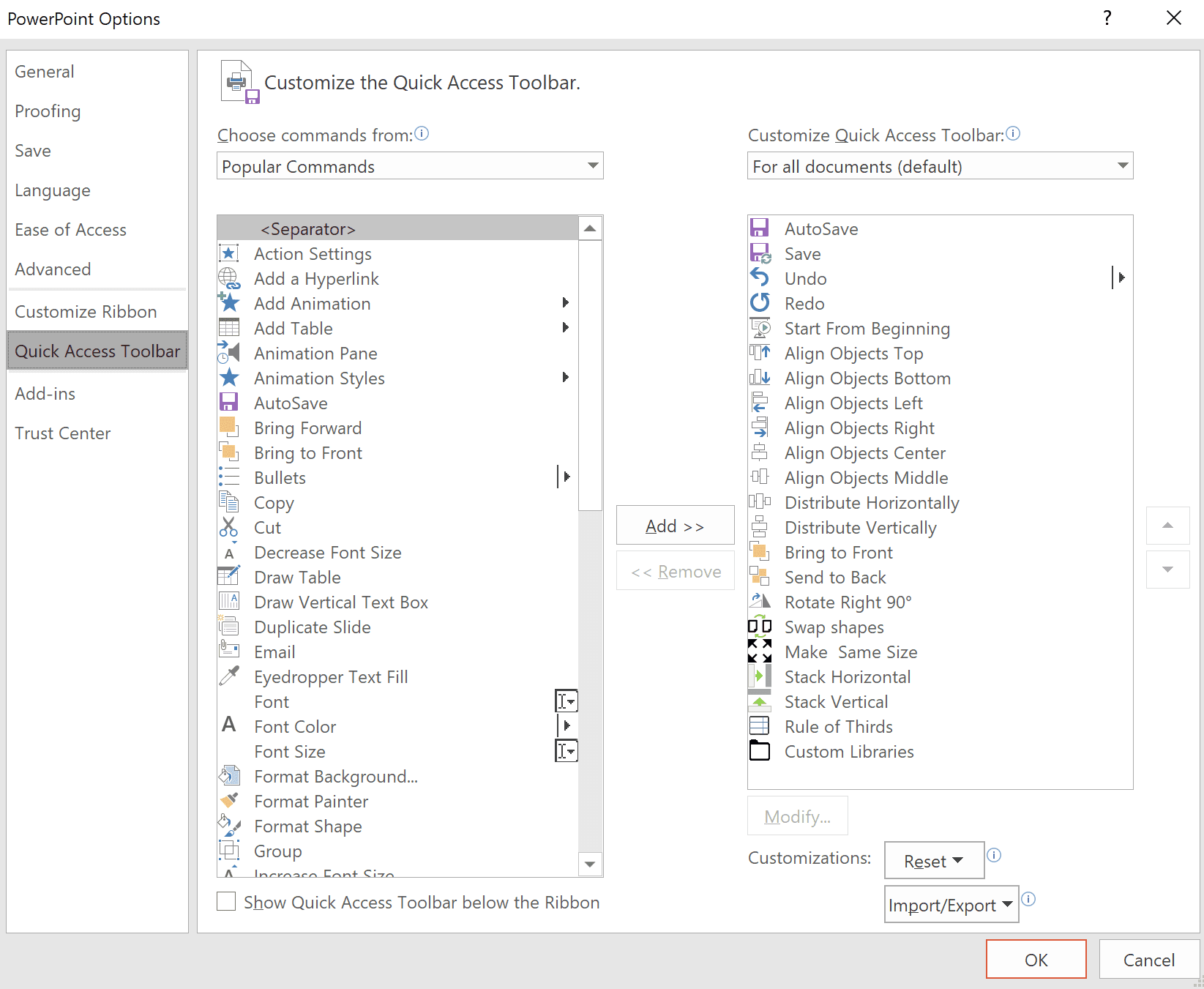Select the Add Table grid icon

[x=229, y=328]
